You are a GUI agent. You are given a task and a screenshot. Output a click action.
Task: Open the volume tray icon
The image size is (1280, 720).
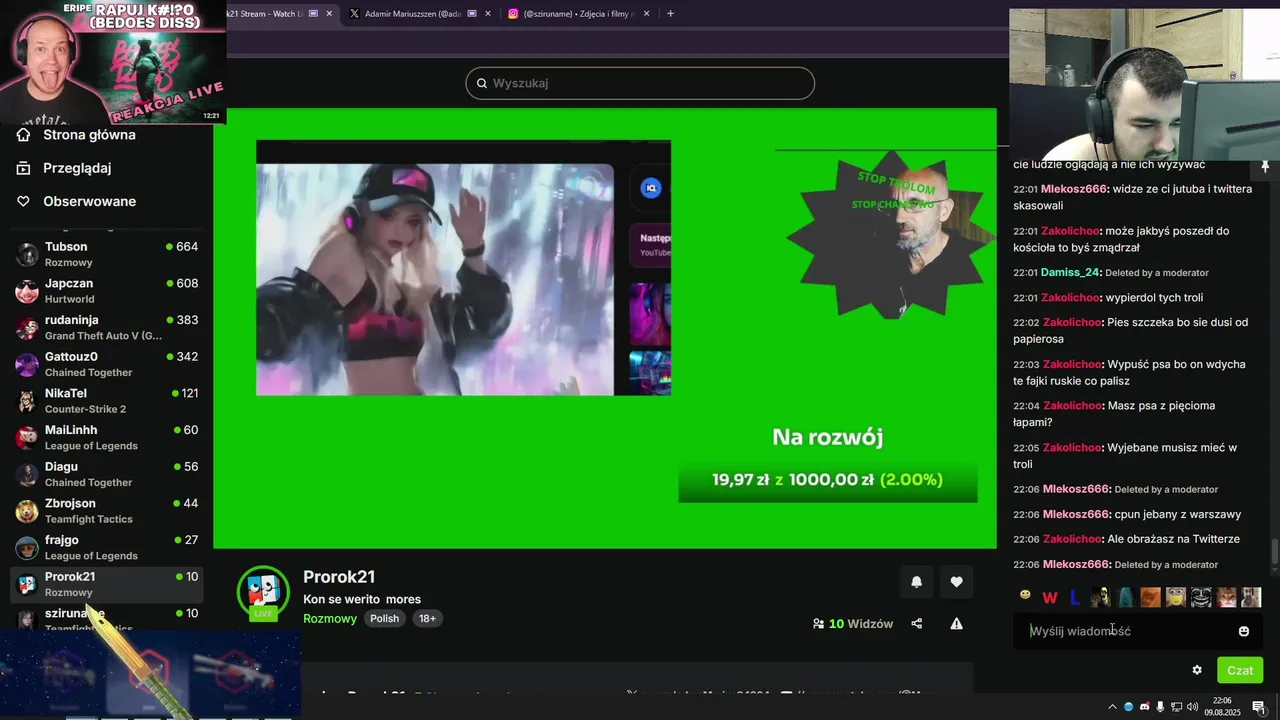tap(1192, 707)
